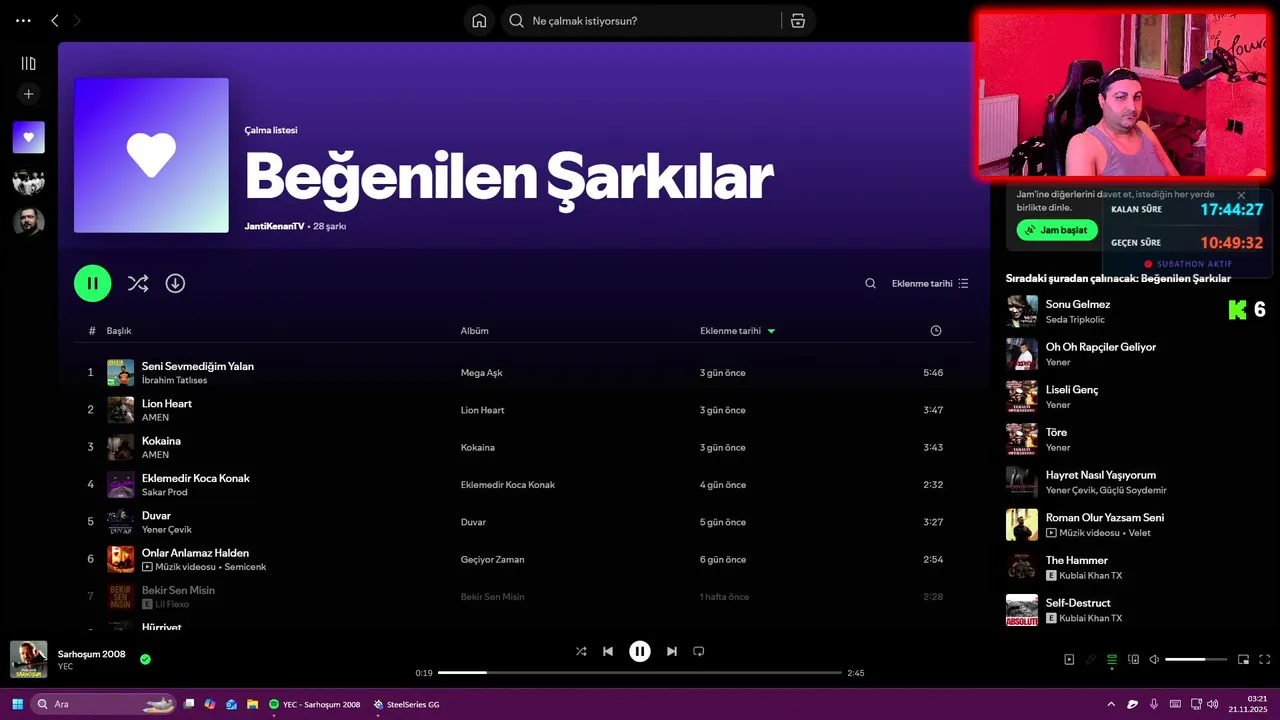Select Onlar Anlamaz Halden track
Viewport: 1280px width, 720px height.
pyautogui.click(x=524, y=559)
